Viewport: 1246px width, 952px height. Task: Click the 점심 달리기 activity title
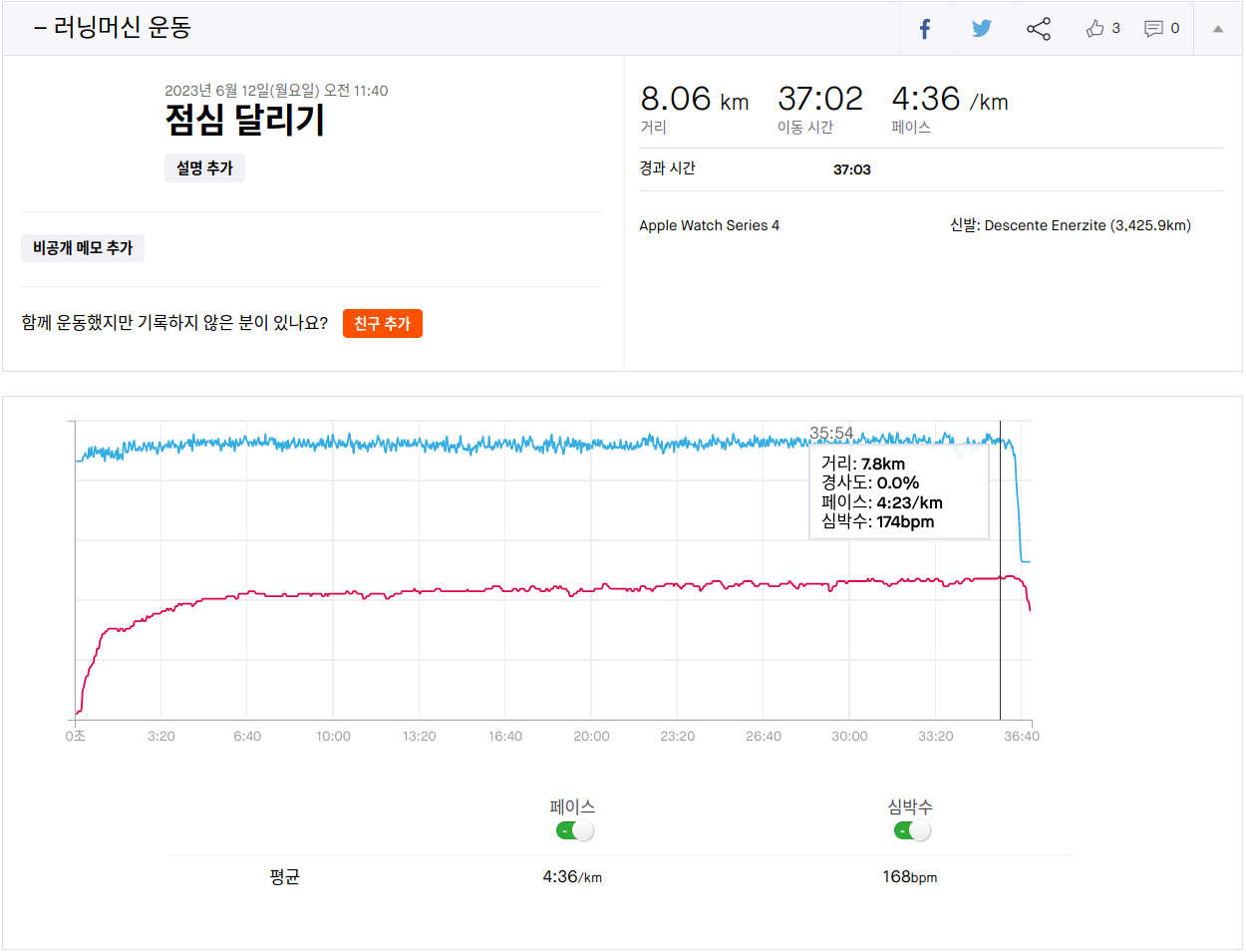tap(245, 121)
